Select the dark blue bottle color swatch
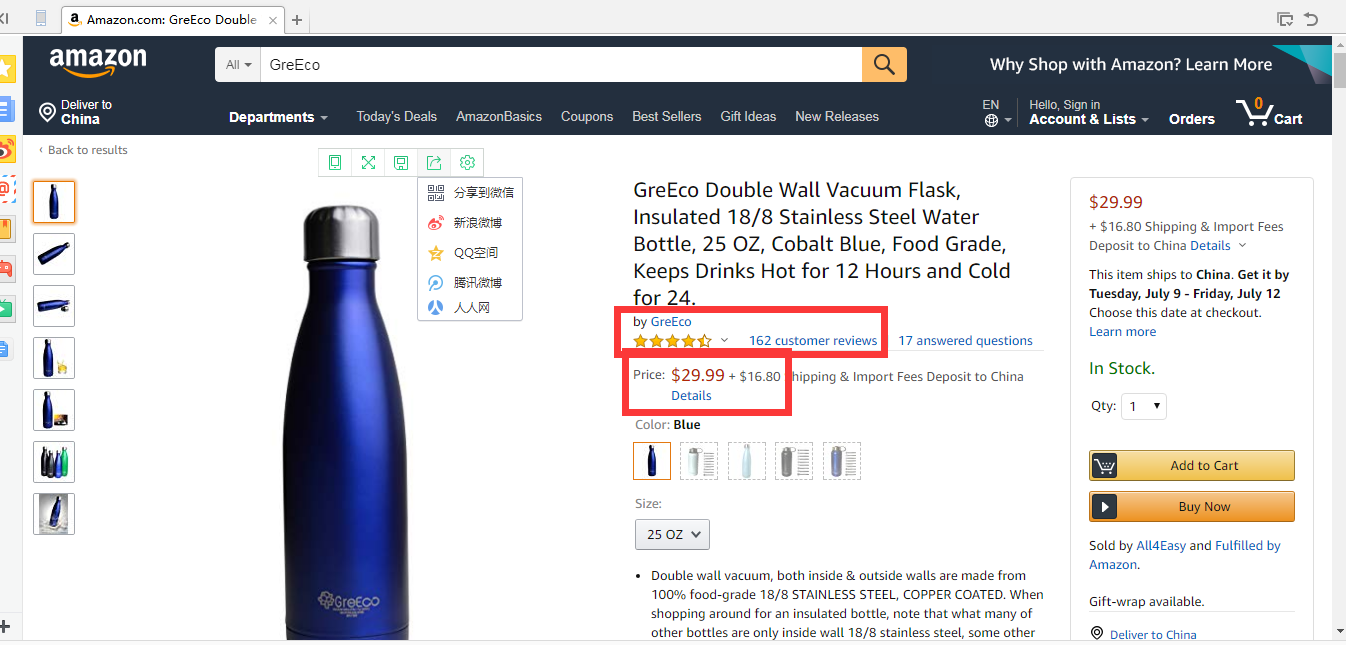Image resolution: width=1346 pixels, height=645 pixels. [x=652, y=461]
